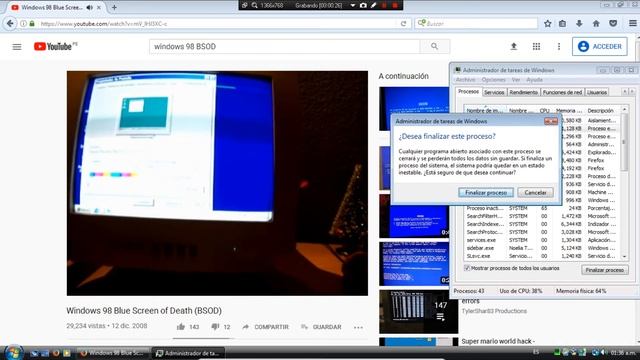Sort by CPU column header
Viewport: 640px width, 360px height.
(544, 111)
